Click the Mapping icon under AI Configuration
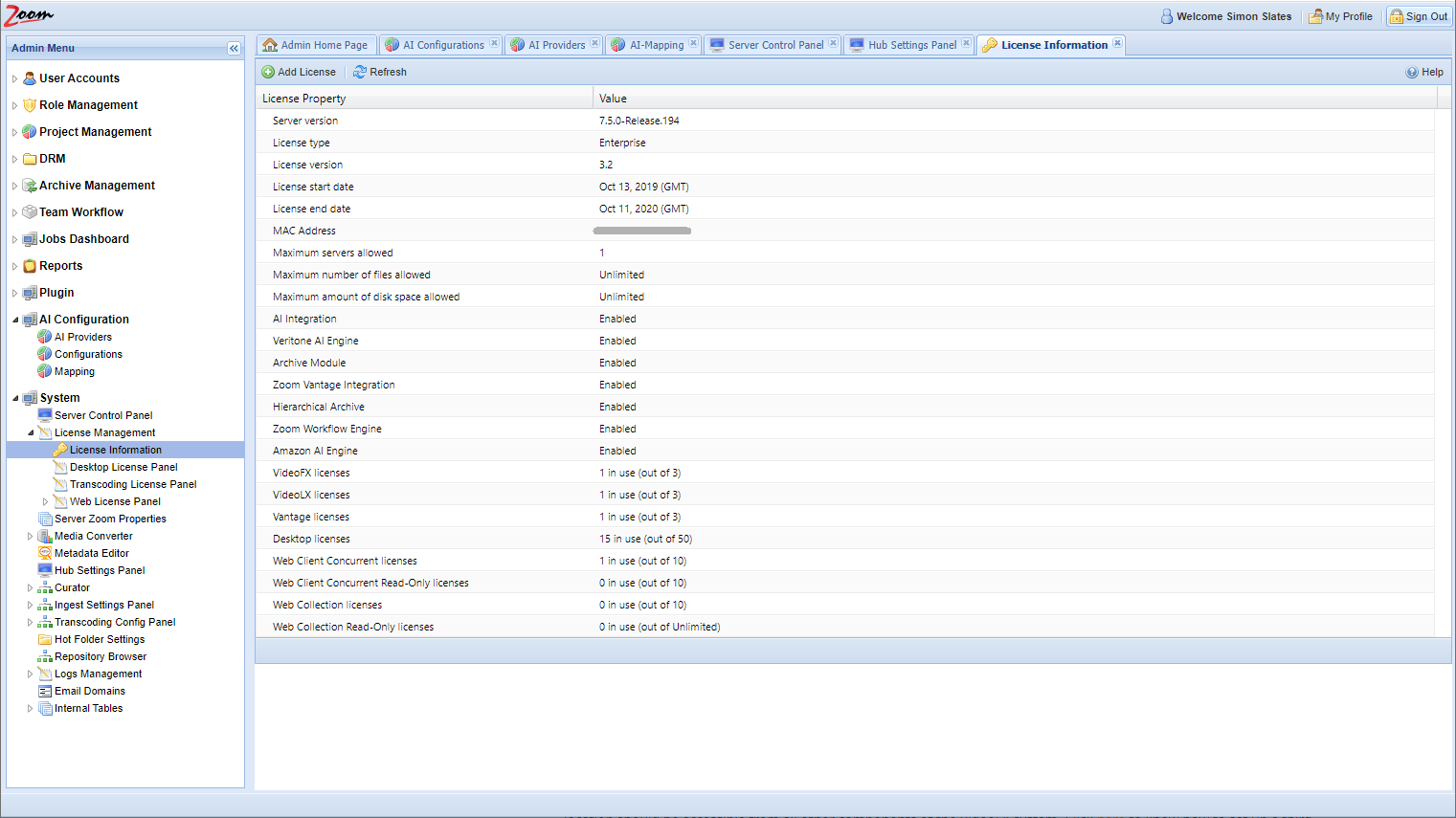The image size is (1456, 818). 45,371
